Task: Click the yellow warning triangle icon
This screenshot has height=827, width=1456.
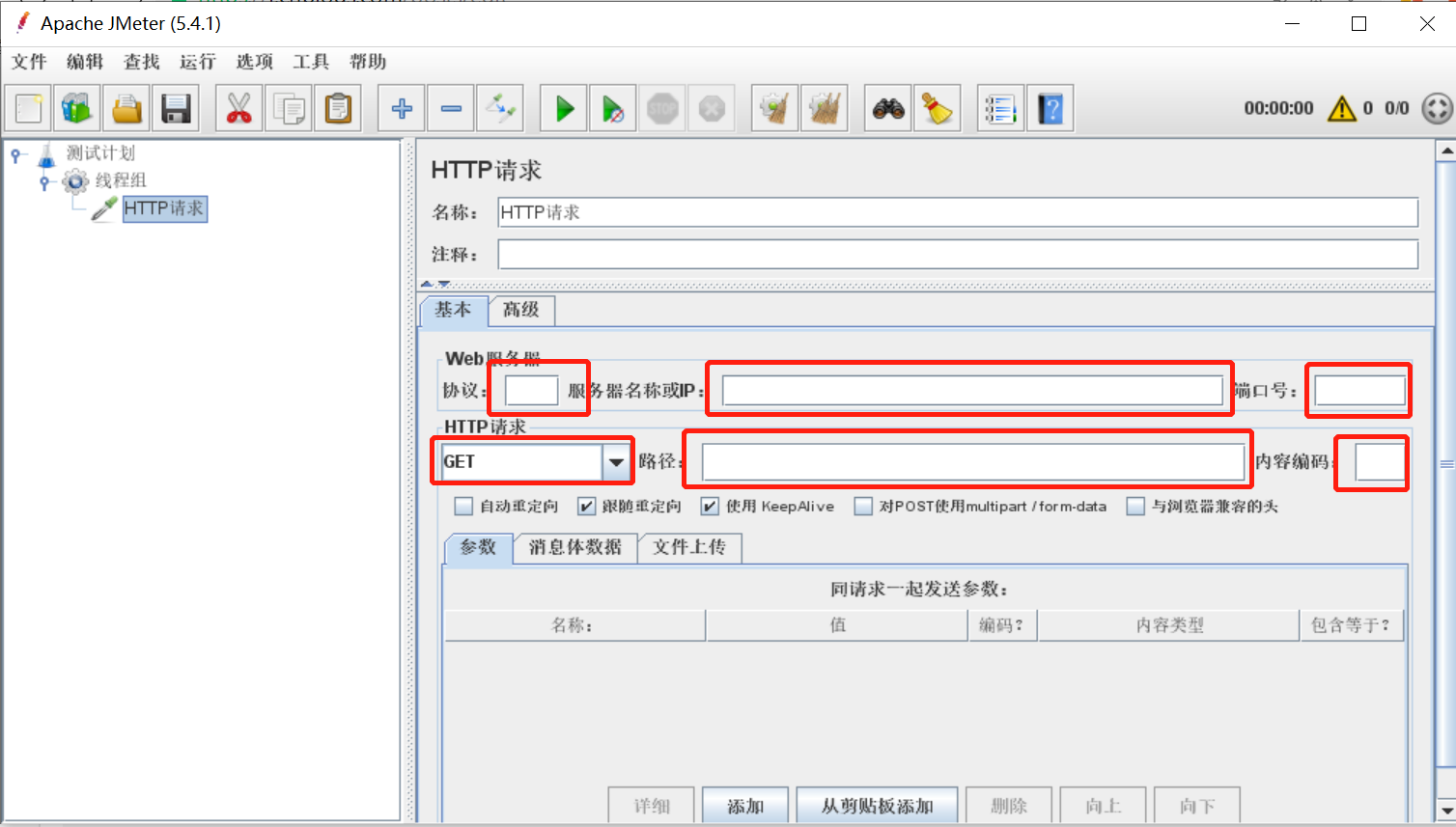Action: pos(1342,108)
